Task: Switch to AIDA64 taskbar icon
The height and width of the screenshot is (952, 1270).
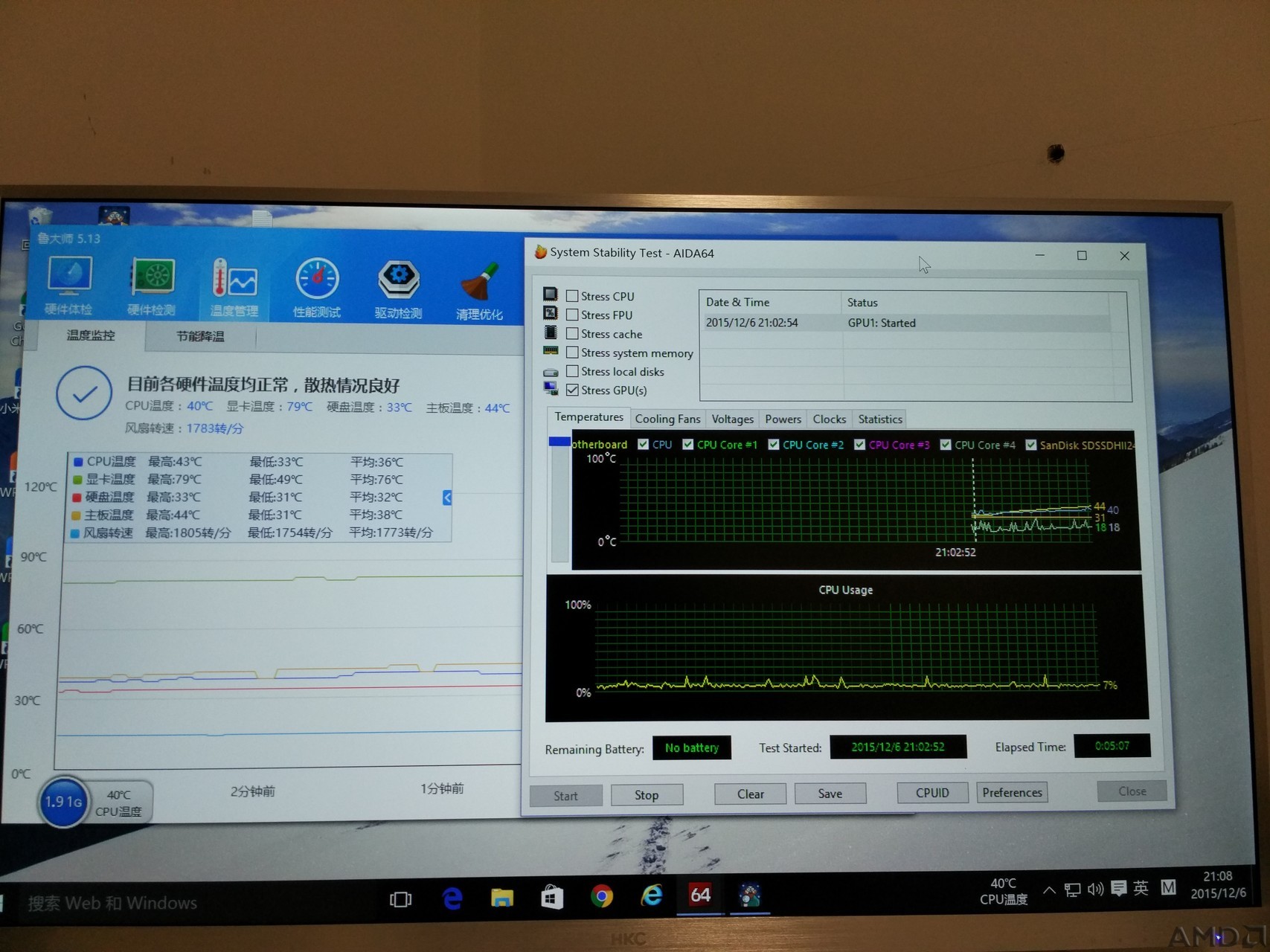Action: [x=700, y=894]
